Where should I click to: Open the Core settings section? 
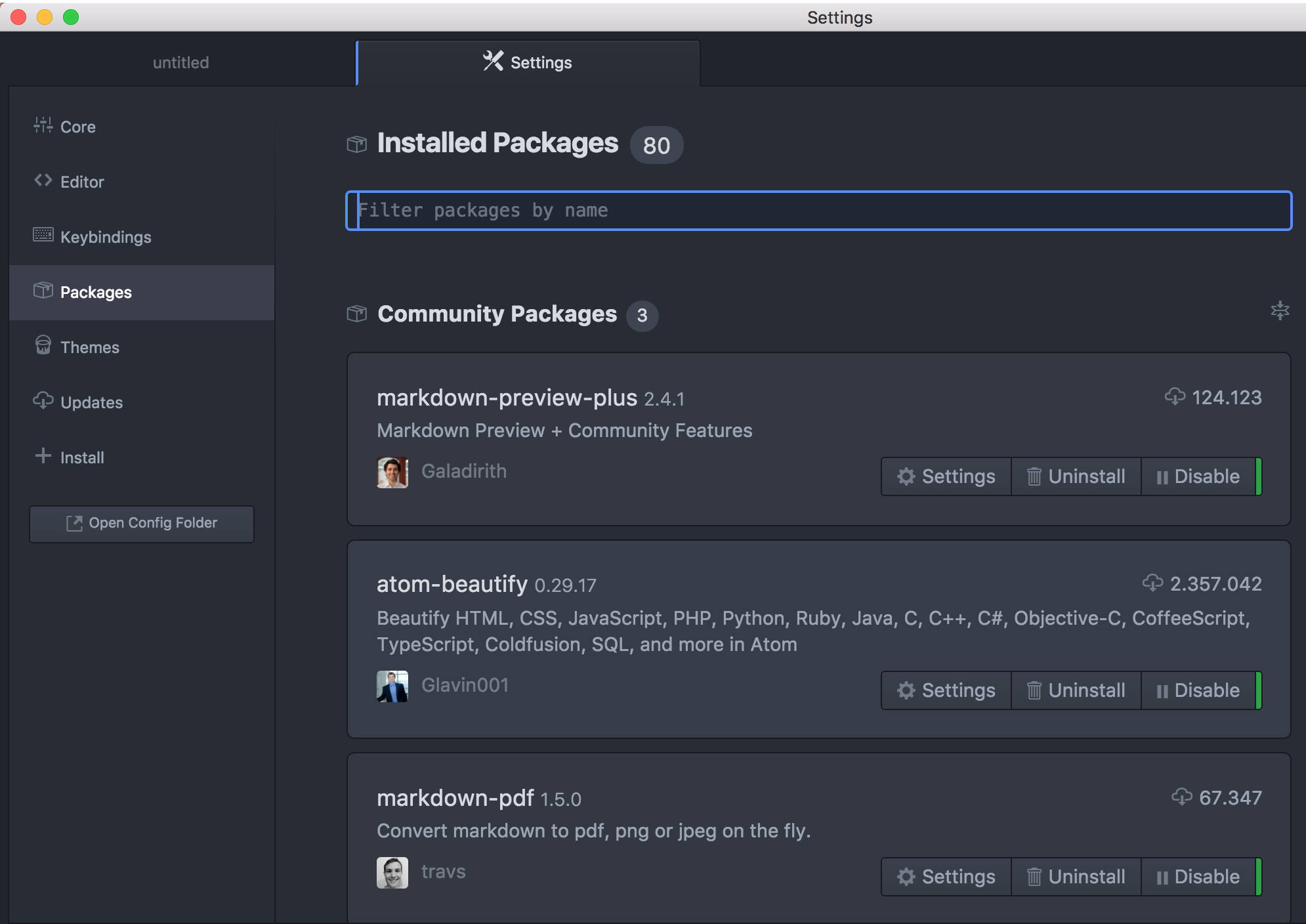coord(142,127)
